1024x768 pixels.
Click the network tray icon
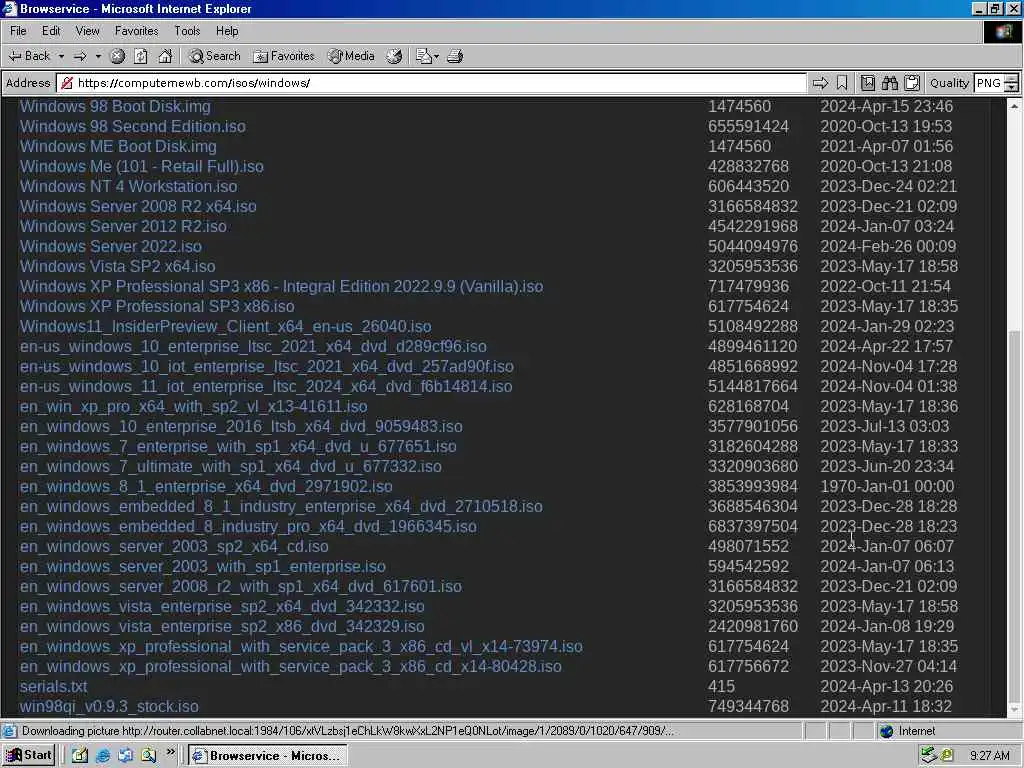[929, 756]
